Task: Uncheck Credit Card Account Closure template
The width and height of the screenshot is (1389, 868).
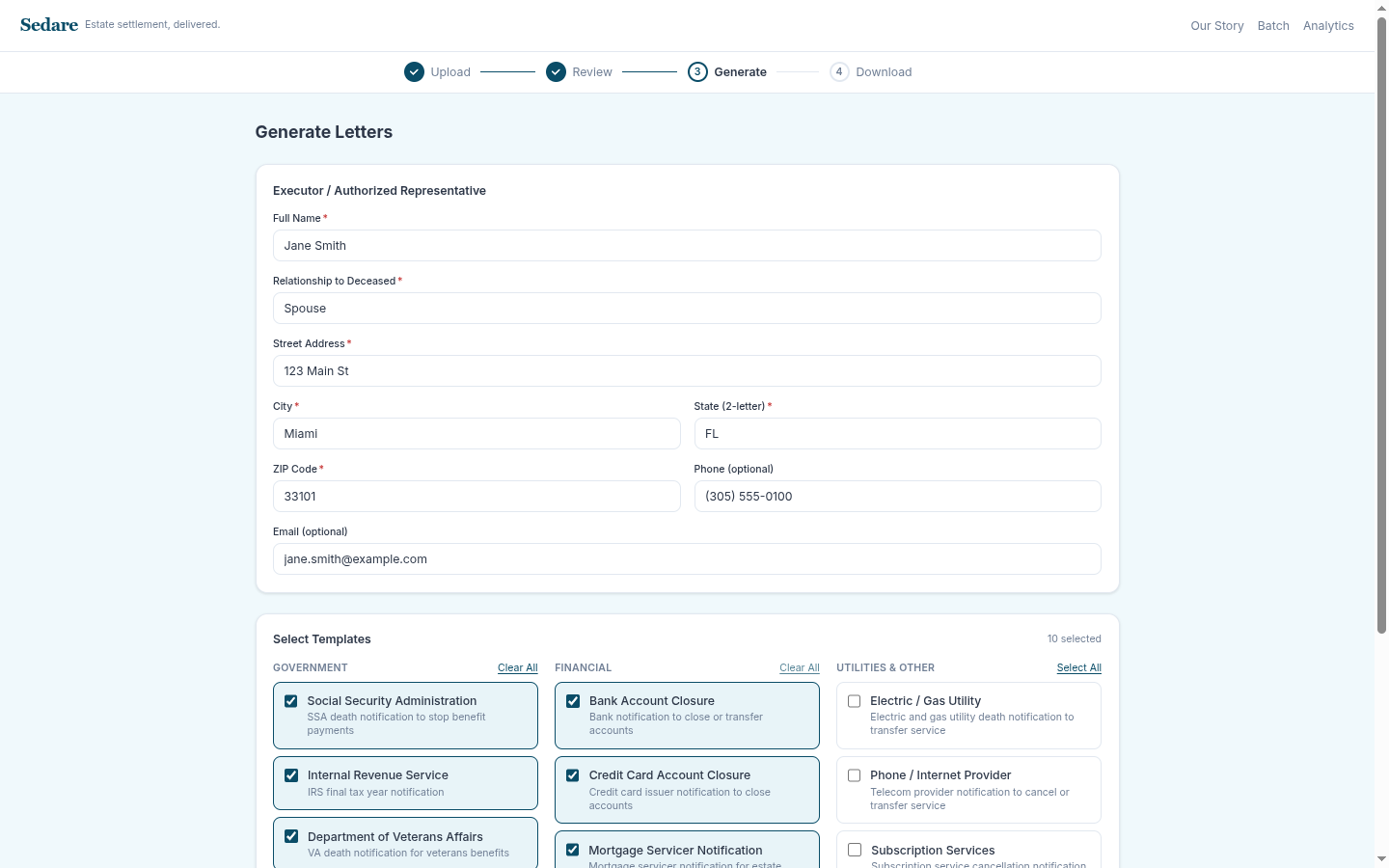Action: click(x=573, y=775)
